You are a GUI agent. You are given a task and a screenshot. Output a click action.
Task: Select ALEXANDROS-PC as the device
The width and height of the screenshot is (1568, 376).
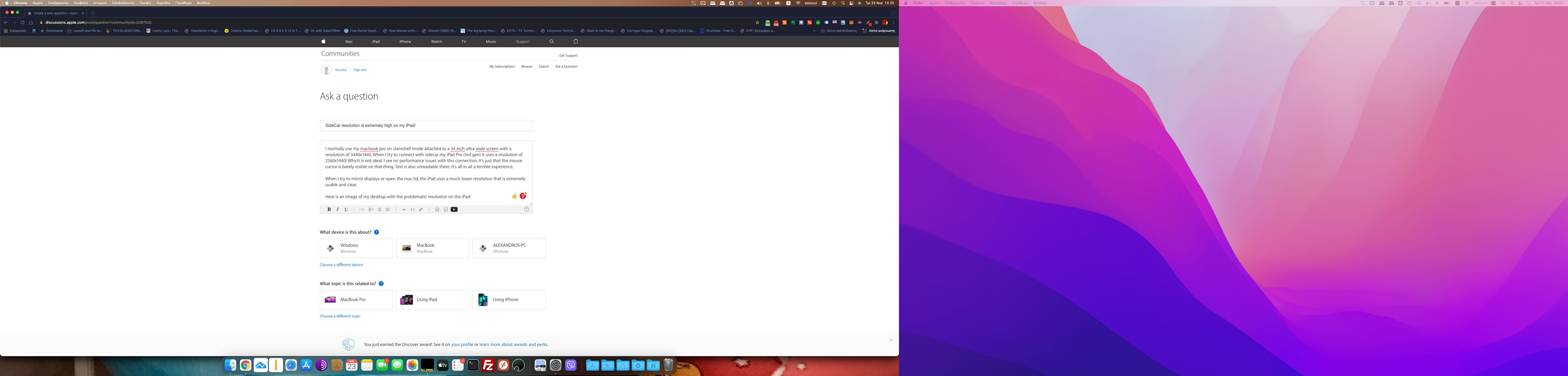(509, 248)
